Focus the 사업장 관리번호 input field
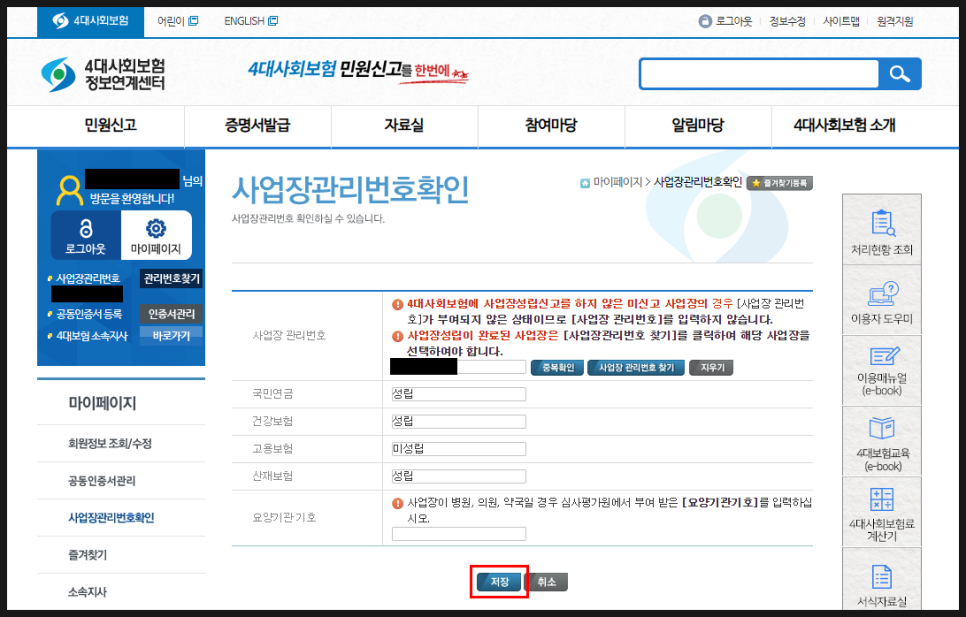 coord(458,367)
